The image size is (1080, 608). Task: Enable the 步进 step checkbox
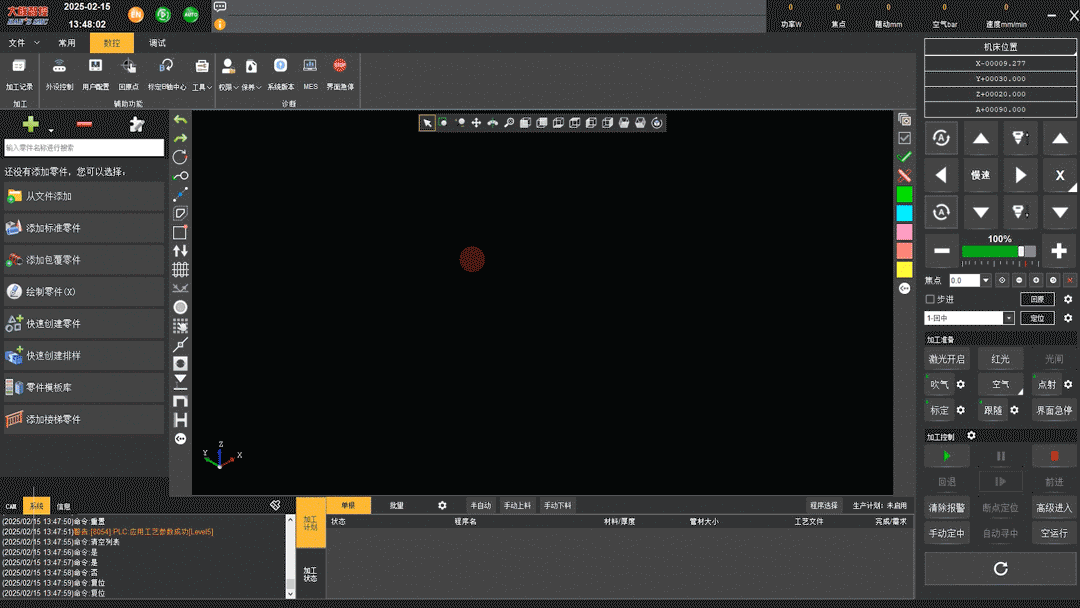930,299
